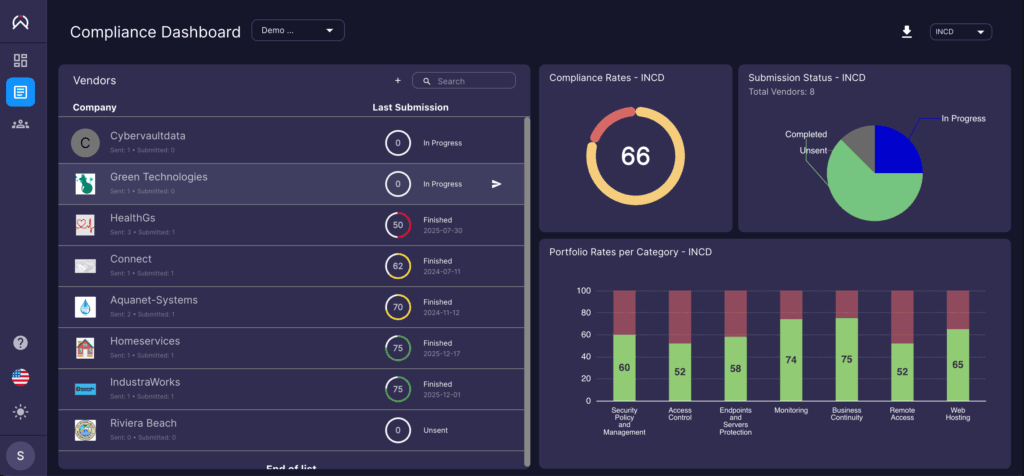
Task: Click the IndustraWorks logo
Action: pyautogui.click(x=86, y=389)
